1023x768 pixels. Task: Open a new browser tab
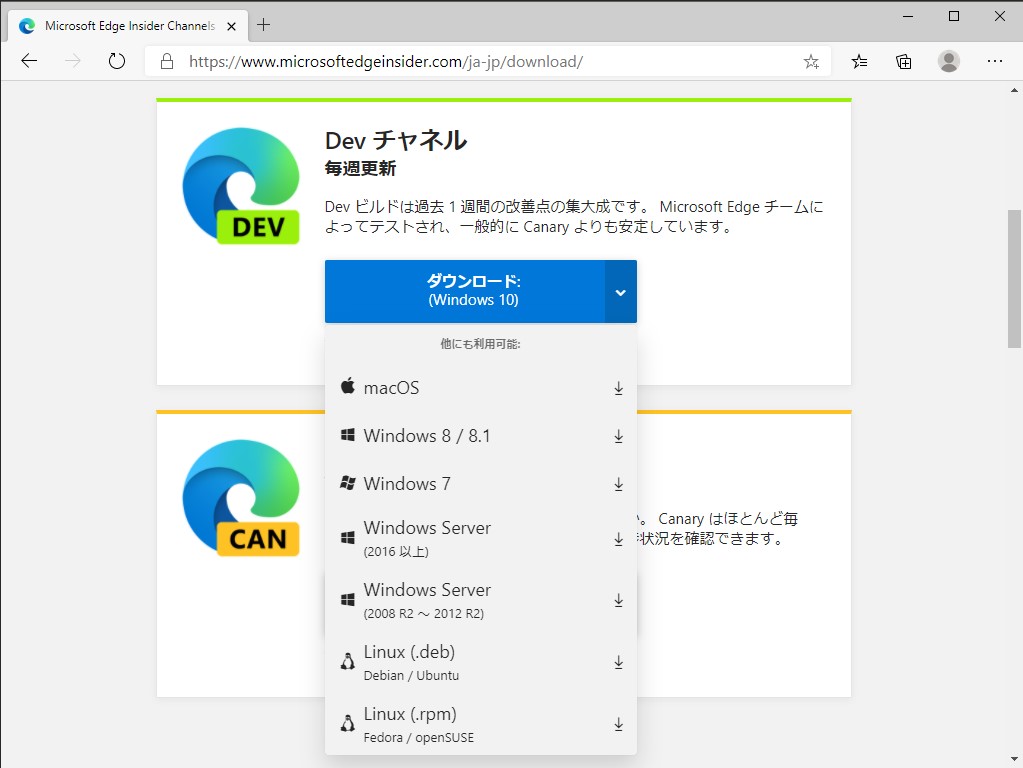point(263,25)
